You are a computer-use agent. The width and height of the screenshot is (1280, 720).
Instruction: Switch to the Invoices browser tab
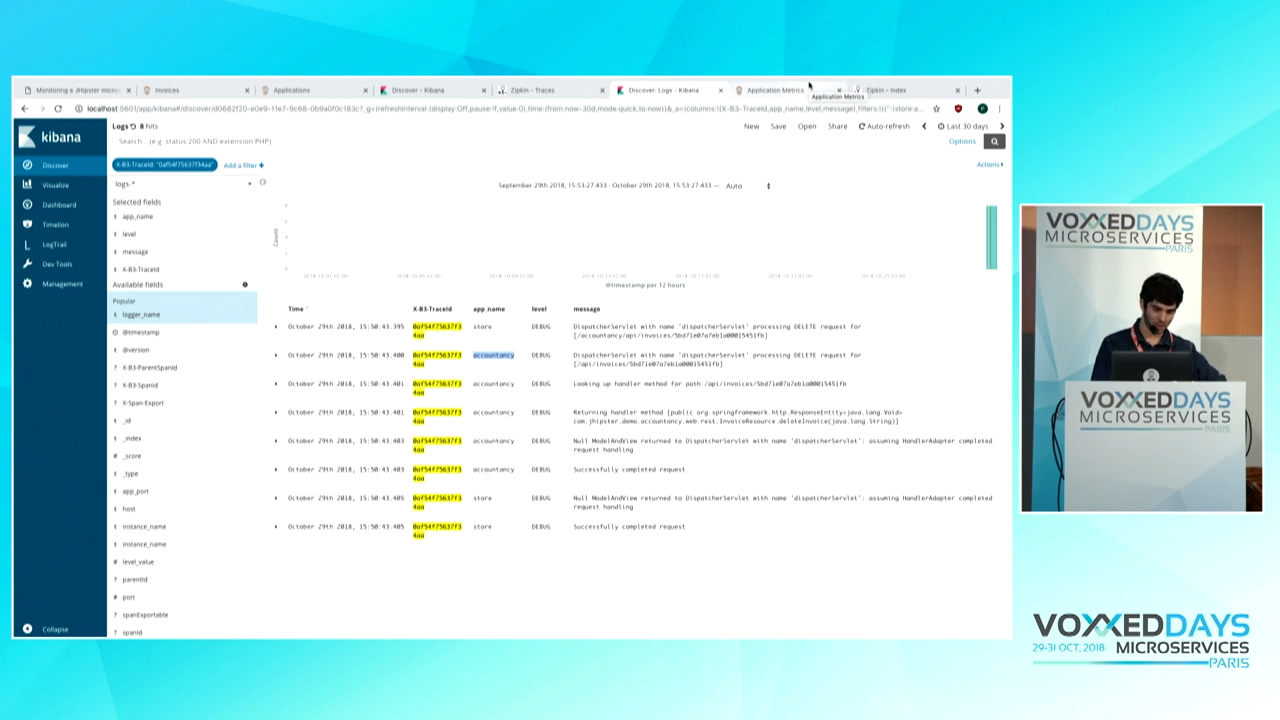click(195, 90)
